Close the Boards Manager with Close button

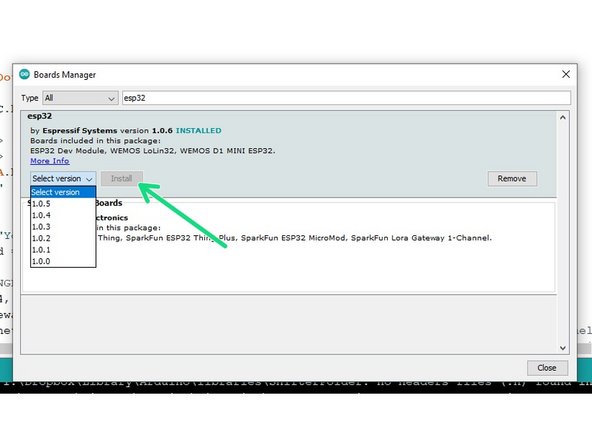click(547, 368)
